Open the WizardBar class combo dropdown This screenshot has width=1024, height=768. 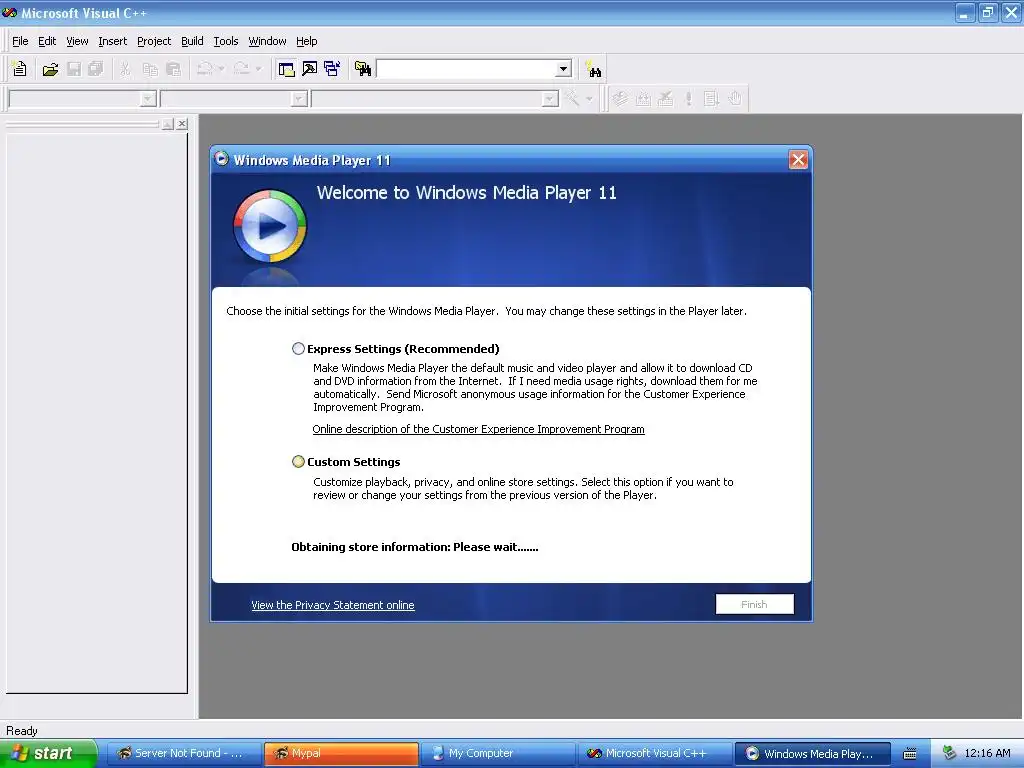[148, 99]
